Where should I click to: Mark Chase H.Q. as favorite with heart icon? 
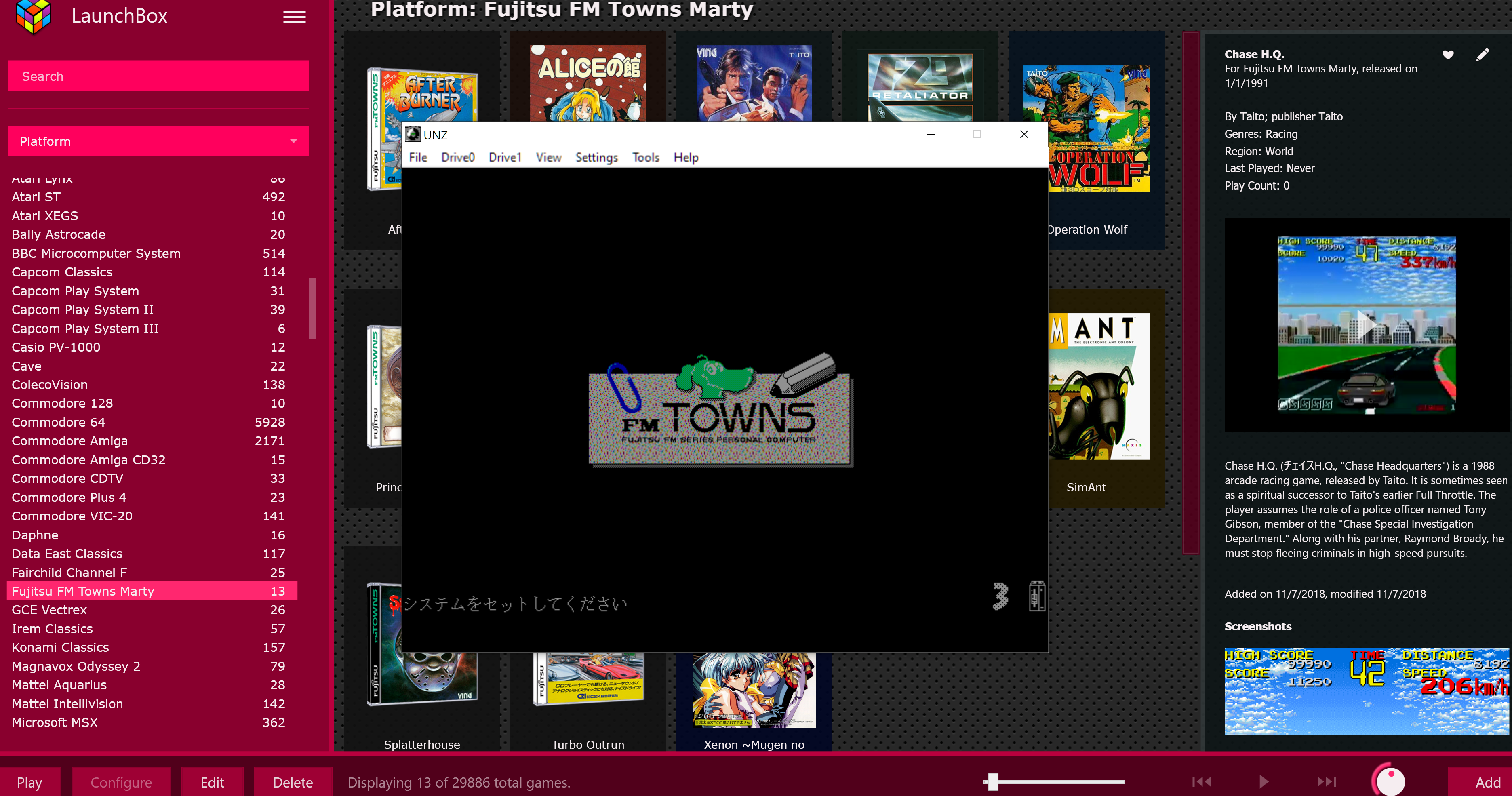(1448, 55)
